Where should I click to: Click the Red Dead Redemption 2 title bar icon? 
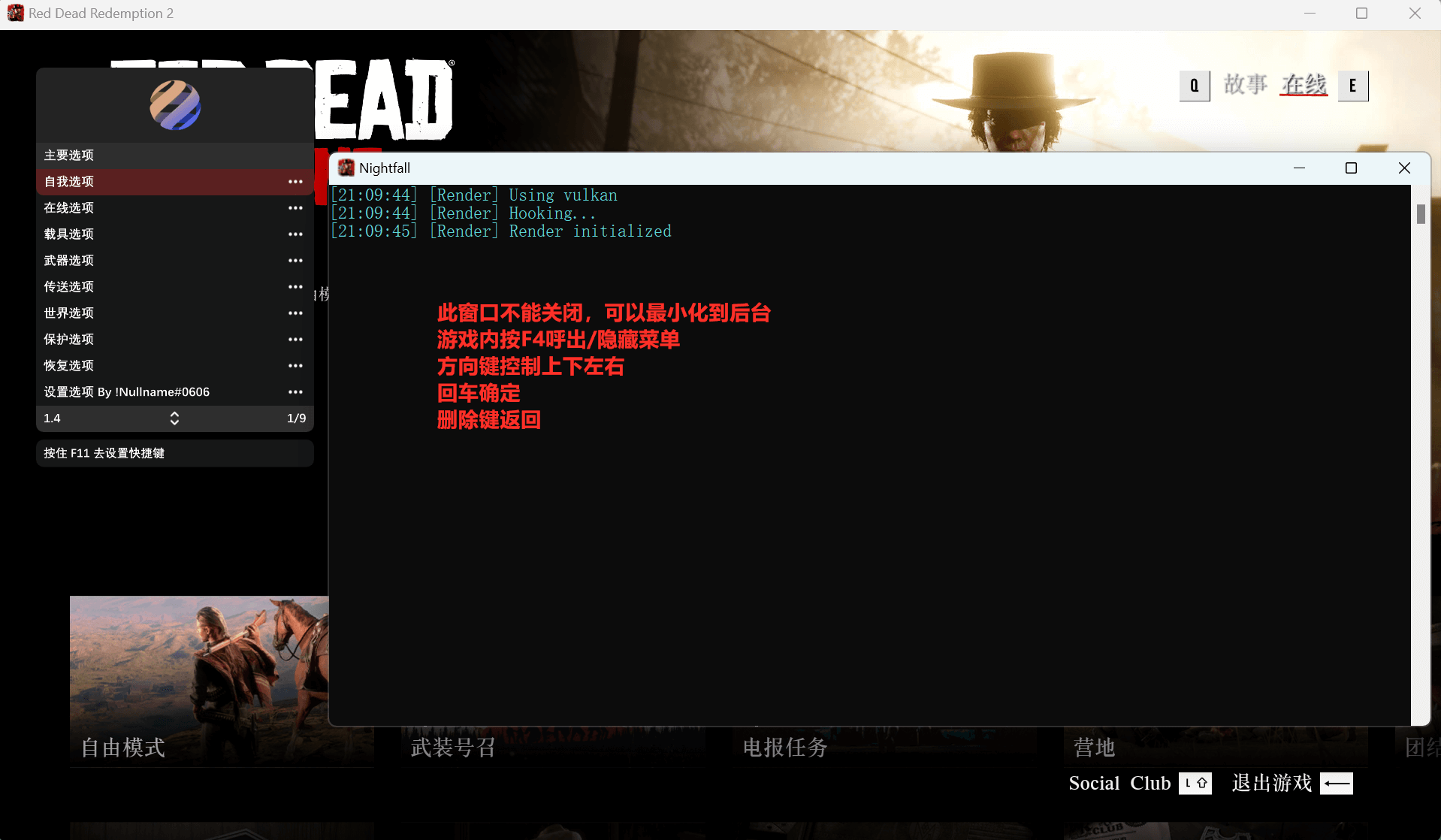(x=15, y=14)
